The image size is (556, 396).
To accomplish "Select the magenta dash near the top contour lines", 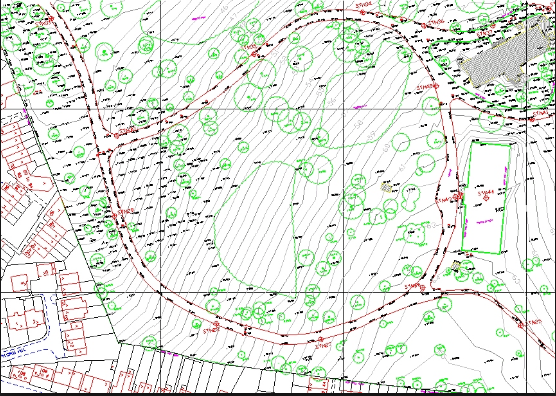I will (199, 18).
